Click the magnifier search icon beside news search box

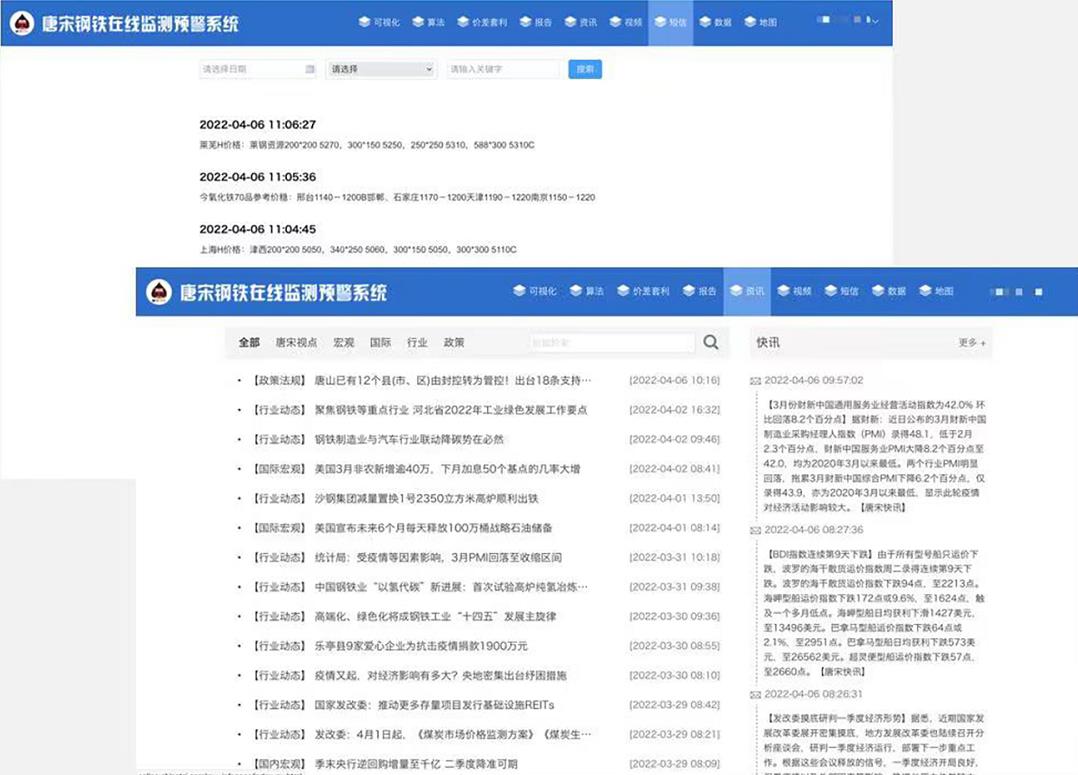tap(710, 342)
